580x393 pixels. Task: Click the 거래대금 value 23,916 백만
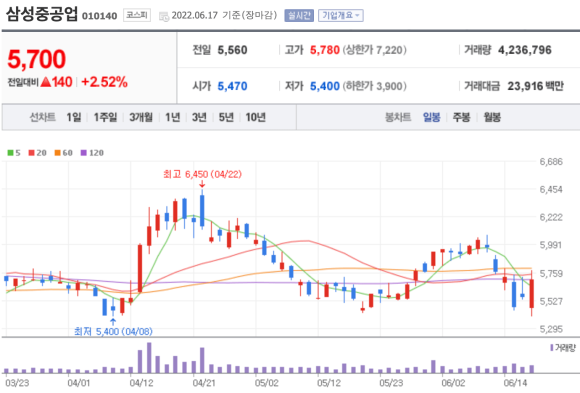point(536,86)
